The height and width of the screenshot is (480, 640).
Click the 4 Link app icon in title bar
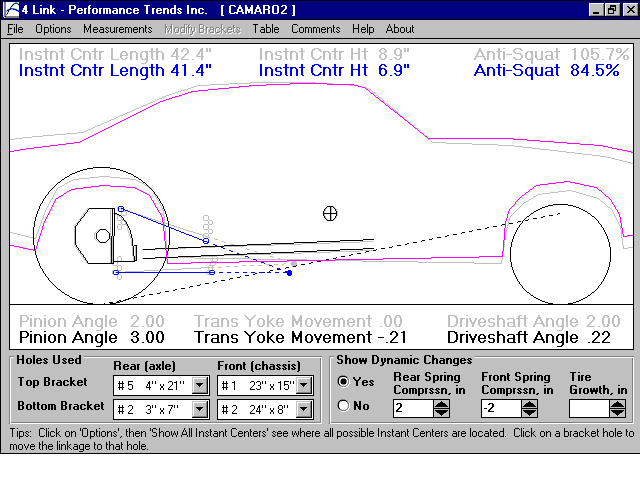11,9
